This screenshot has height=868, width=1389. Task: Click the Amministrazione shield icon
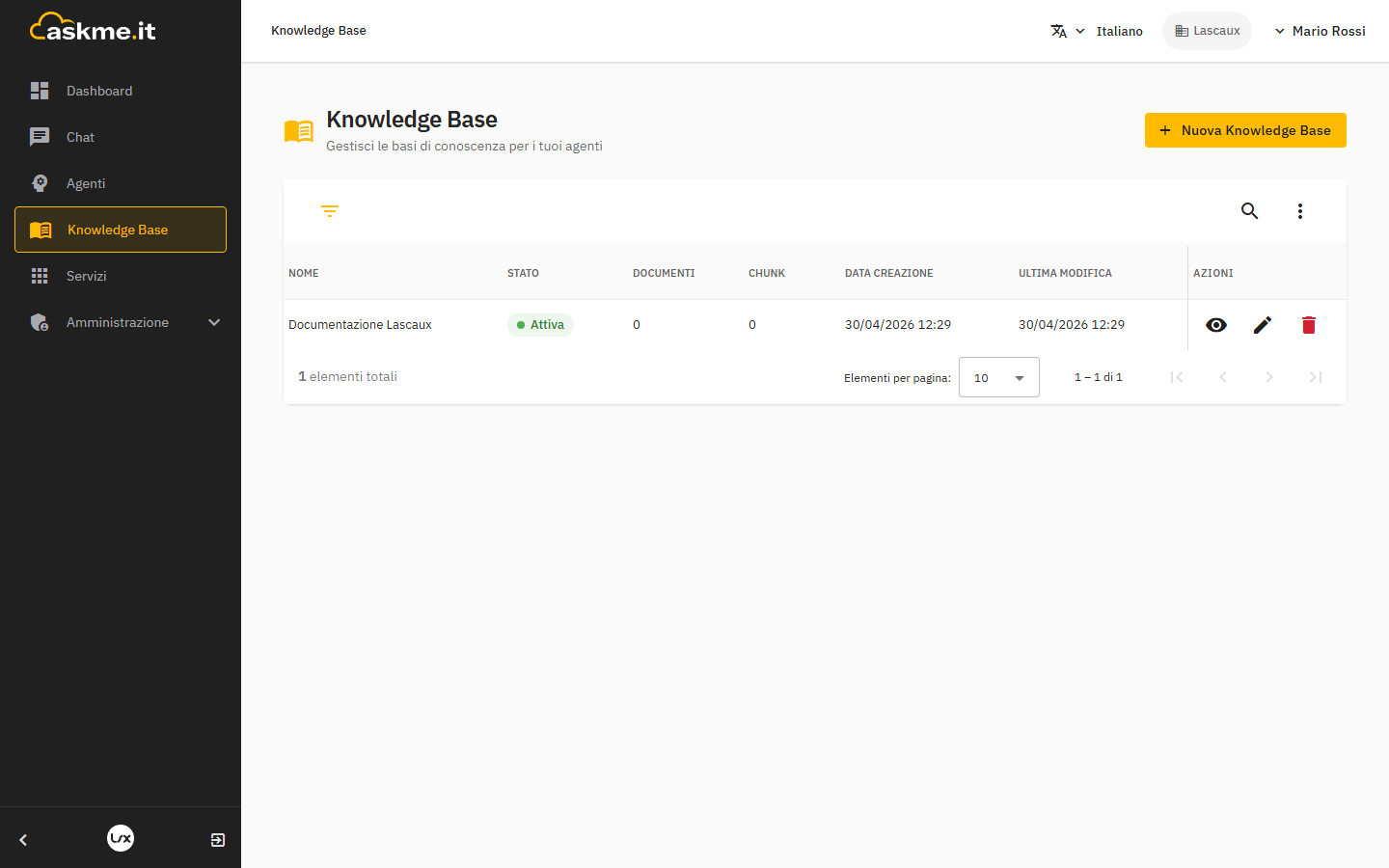point(40,322)
